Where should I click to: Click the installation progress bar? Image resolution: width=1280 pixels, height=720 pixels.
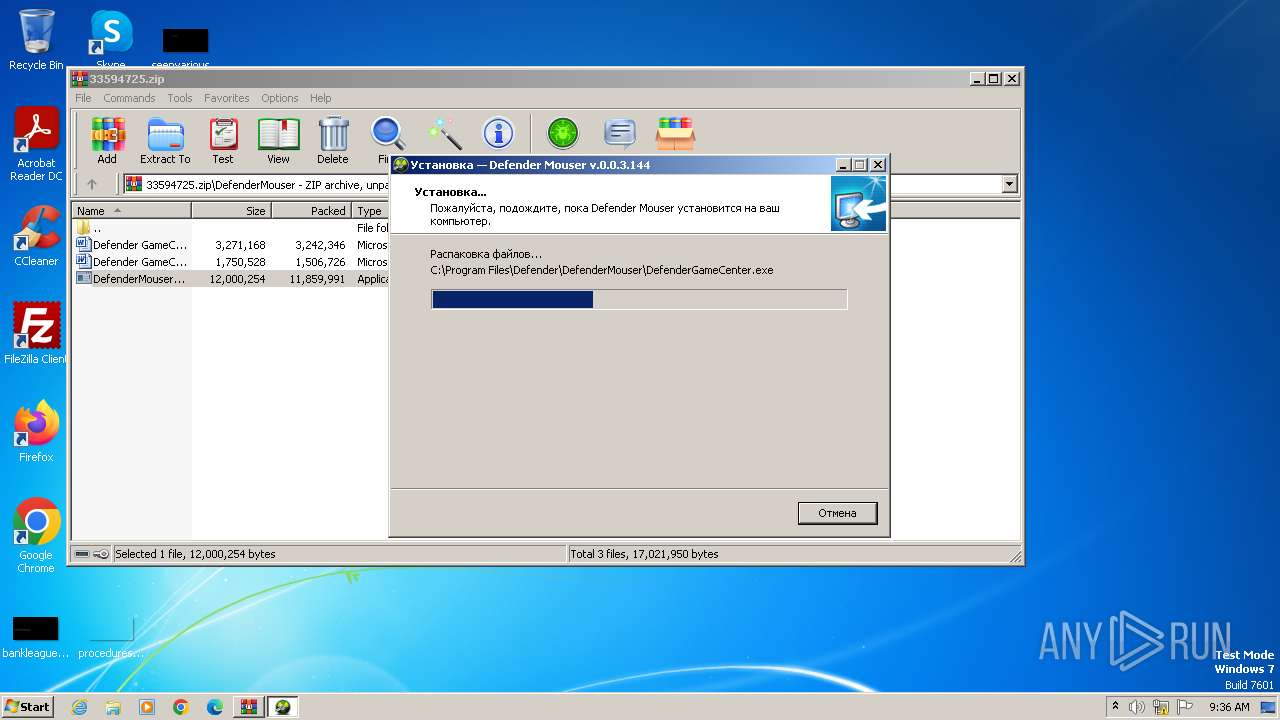pyautogui.click(x=639, y=299)
